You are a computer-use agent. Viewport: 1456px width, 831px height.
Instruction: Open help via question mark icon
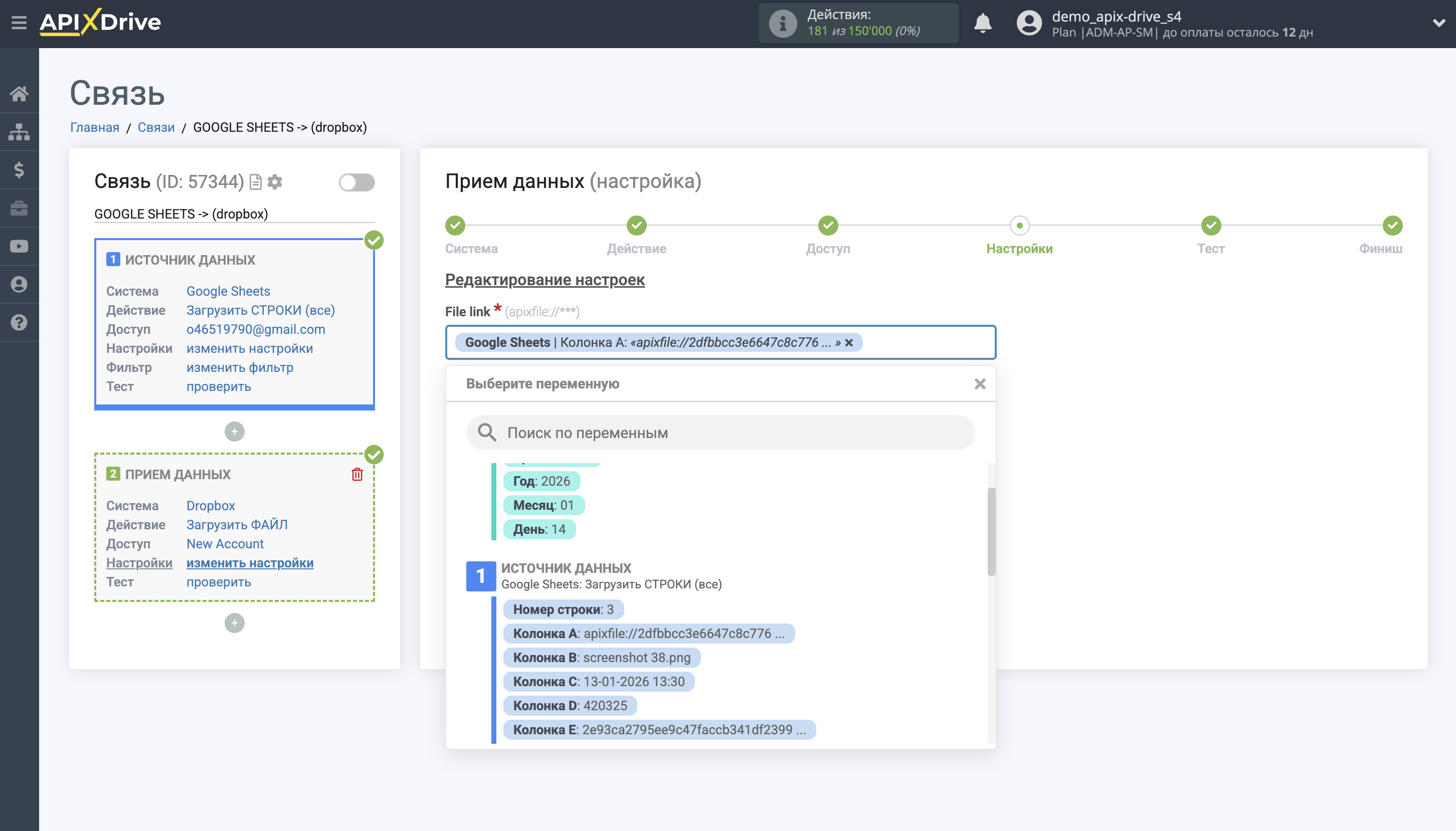(19, 322)
